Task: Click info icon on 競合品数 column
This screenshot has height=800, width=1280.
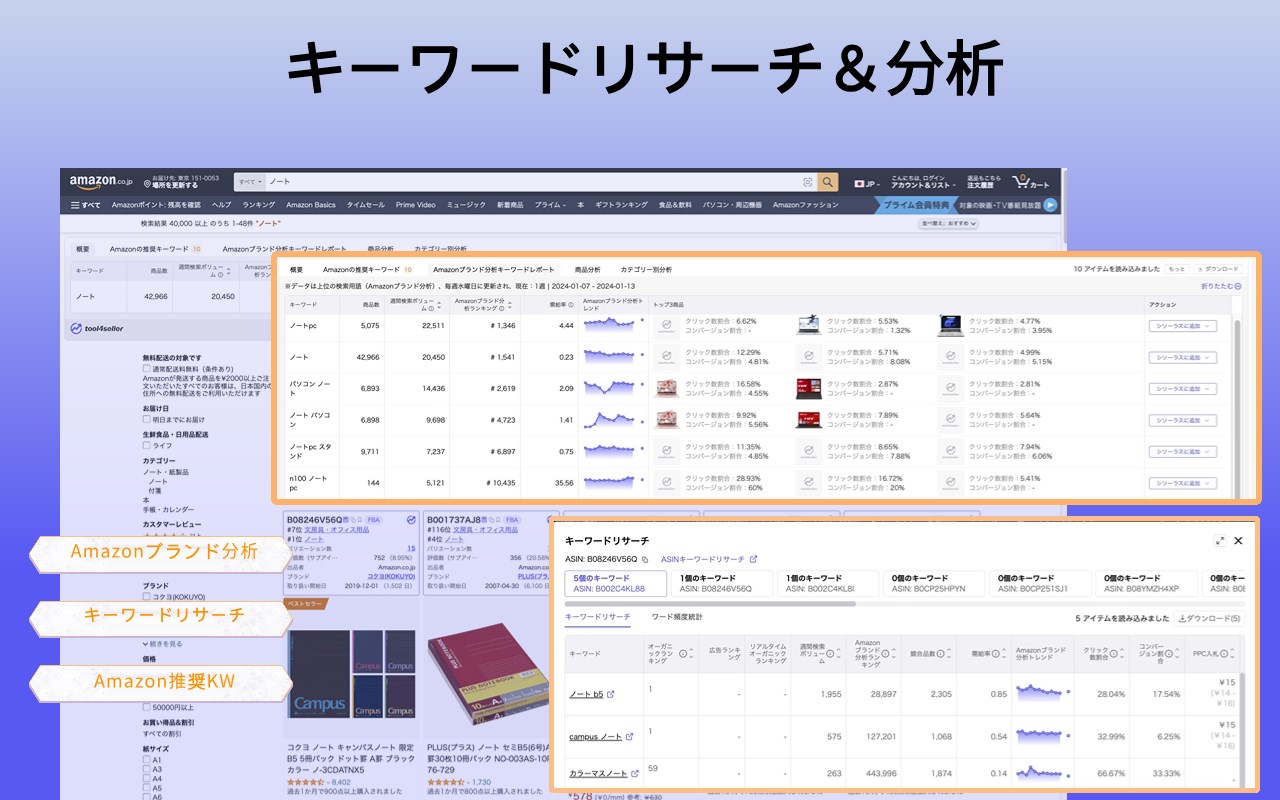Action: pyautogui.click(x=943, y=654)
